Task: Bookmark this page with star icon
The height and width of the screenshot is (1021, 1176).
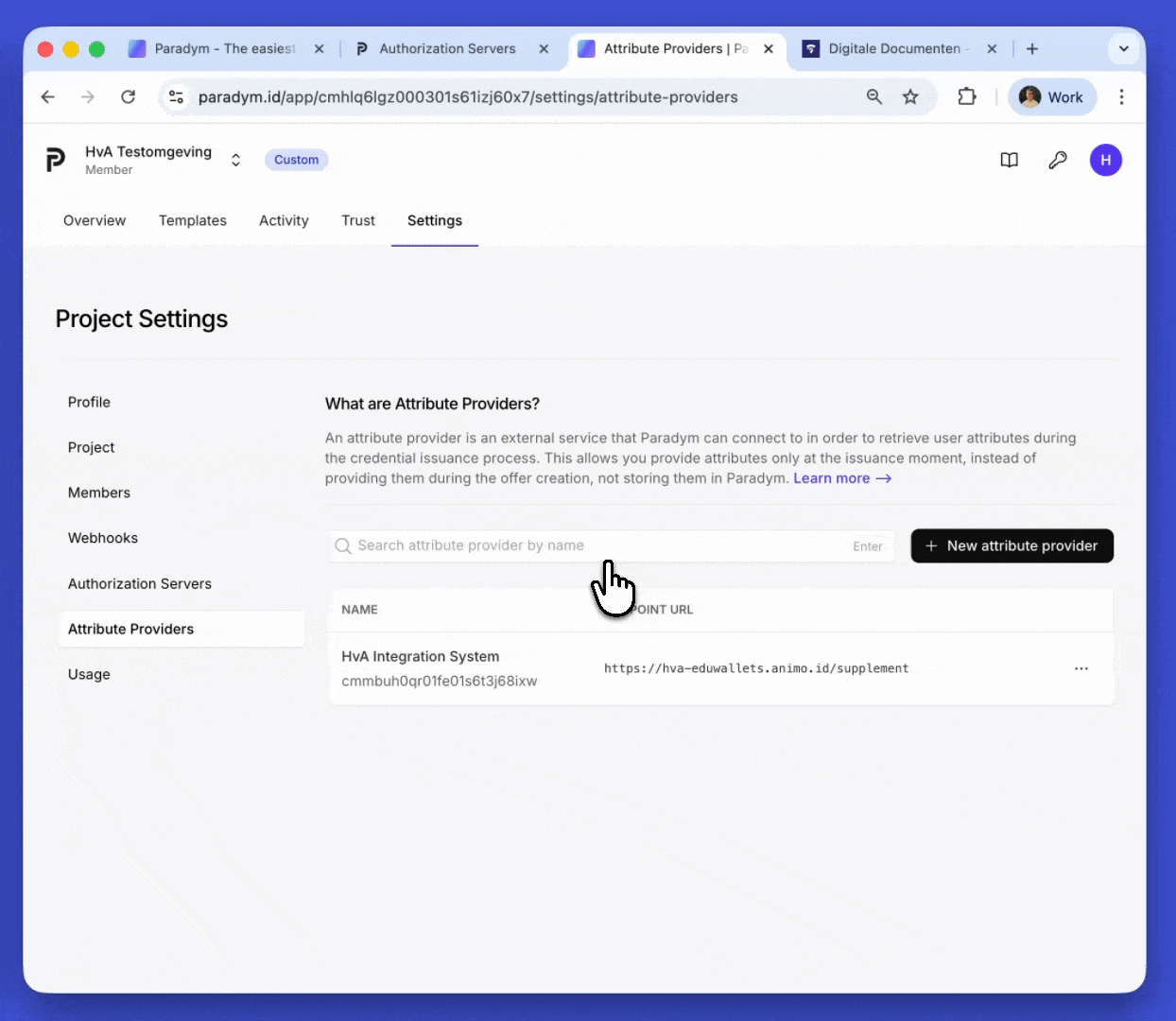Action: [910, 96]
